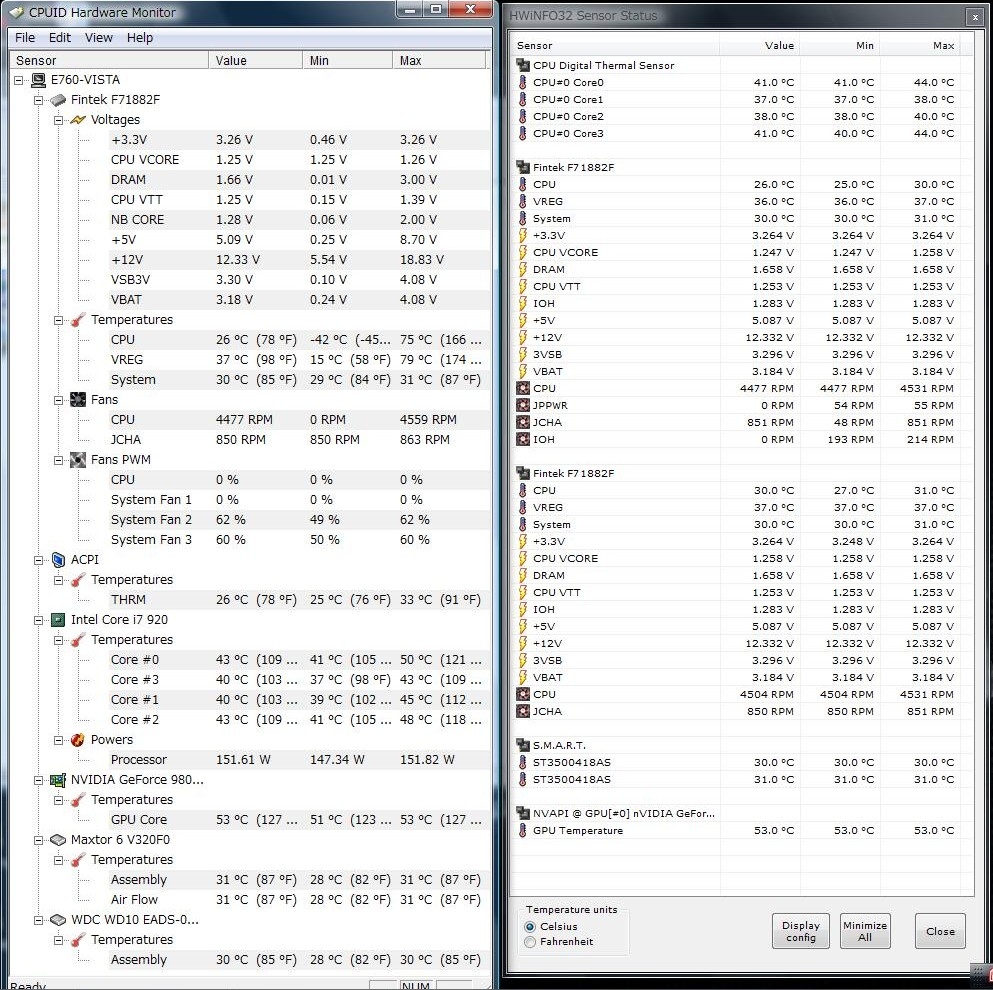Image resolution: width=993 pixels, height=990 pixels.
Task: Click the ACPI shield icon
Action: point(58,560)
